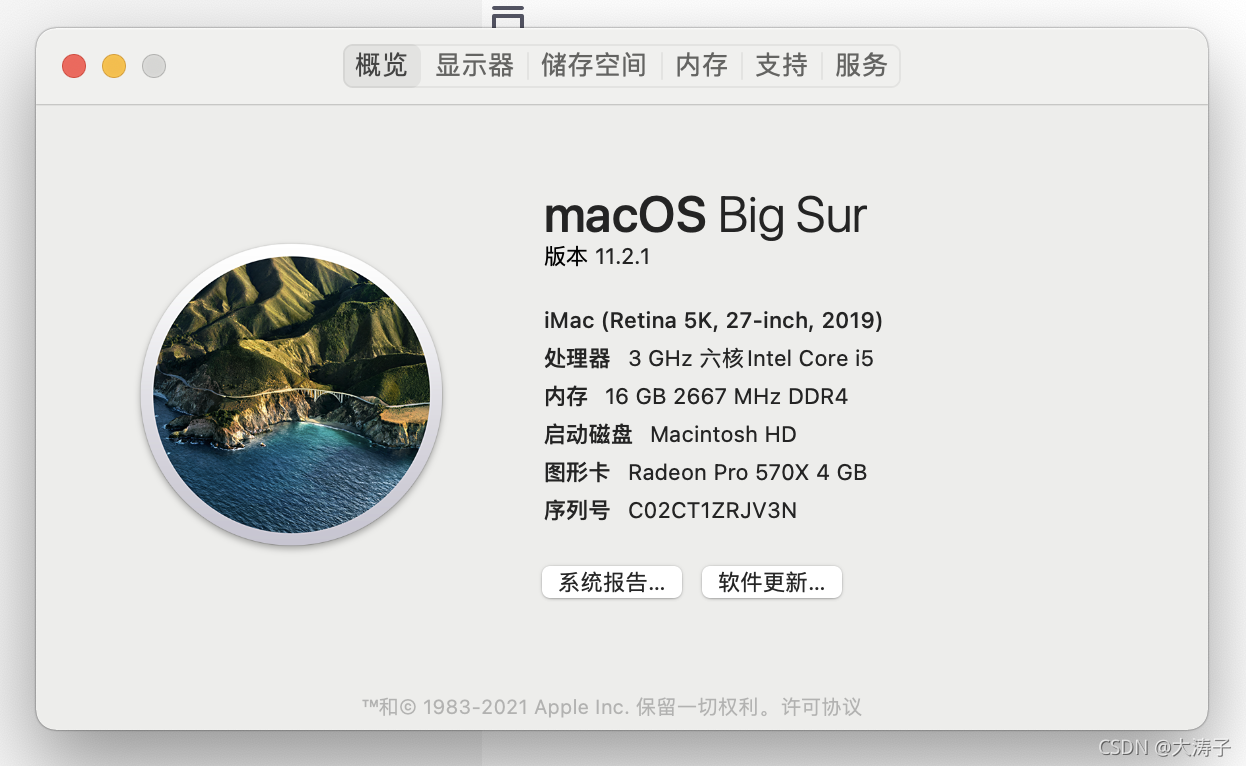The image size is (1246, 766).
Task: Click the 处理器 label
Action: [577, 358]
